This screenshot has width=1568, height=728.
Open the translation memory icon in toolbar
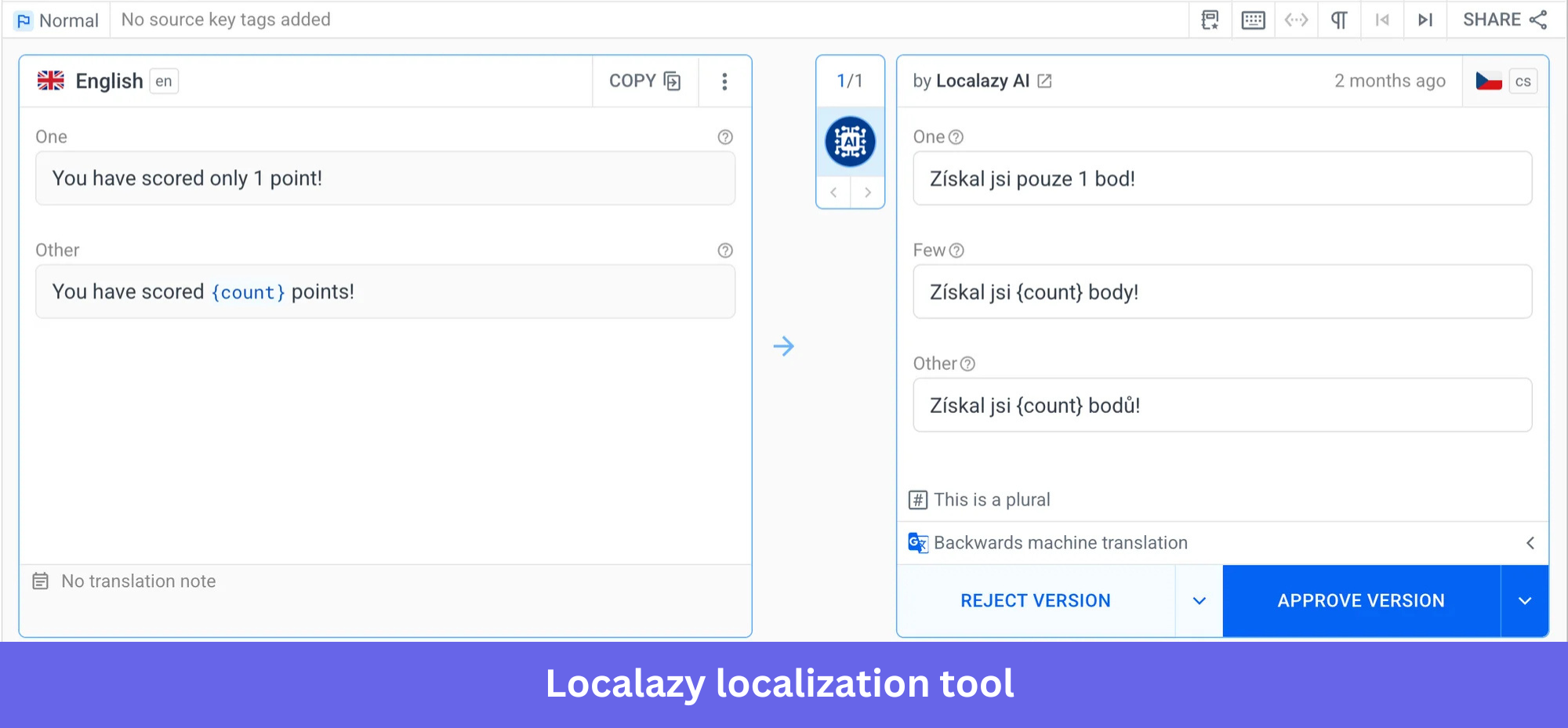pyautogui.click(x=1210, y=20)
